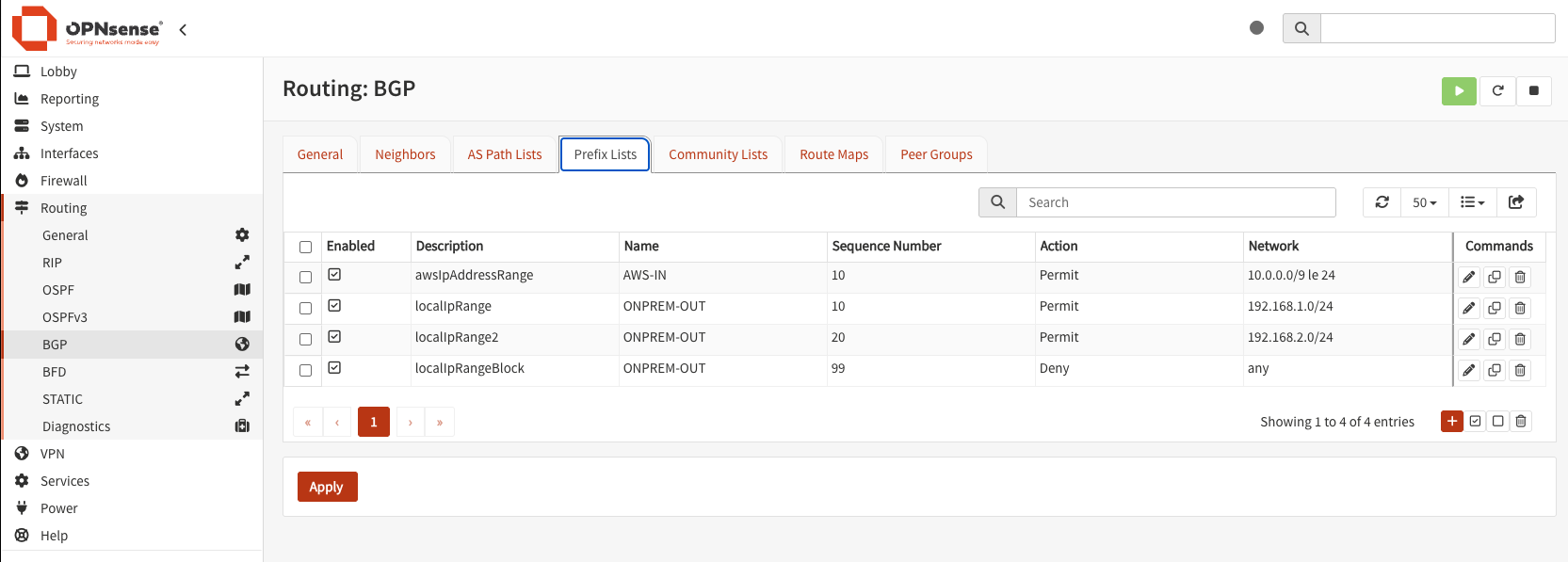Click the top global search input

pos(1438,28)
